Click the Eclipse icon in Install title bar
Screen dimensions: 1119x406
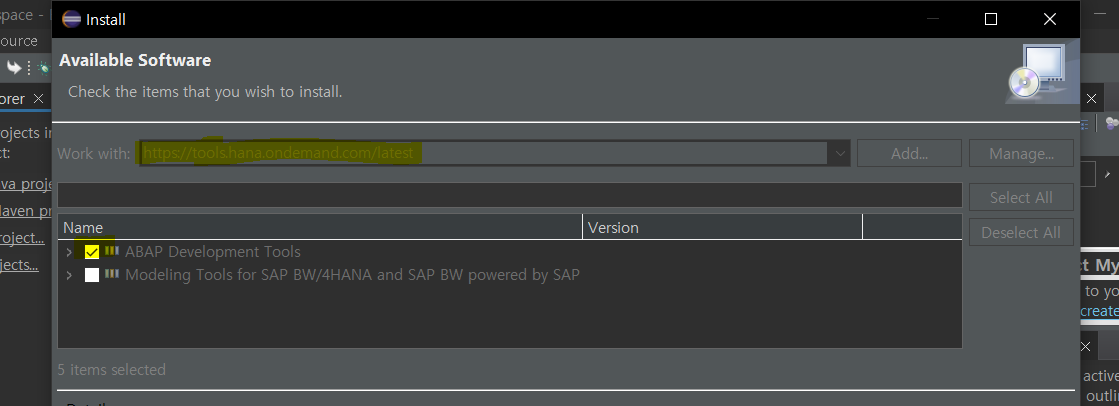tap(71, 19)
